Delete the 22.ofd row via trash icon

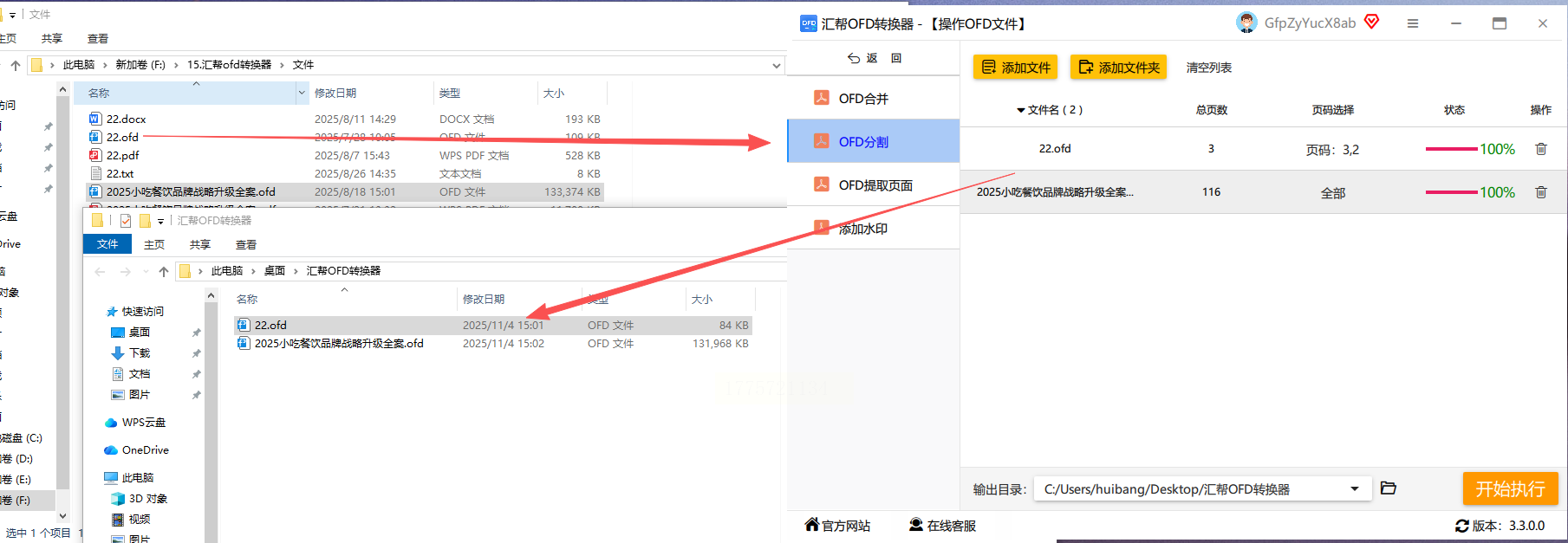click(x=1540, y=149)
